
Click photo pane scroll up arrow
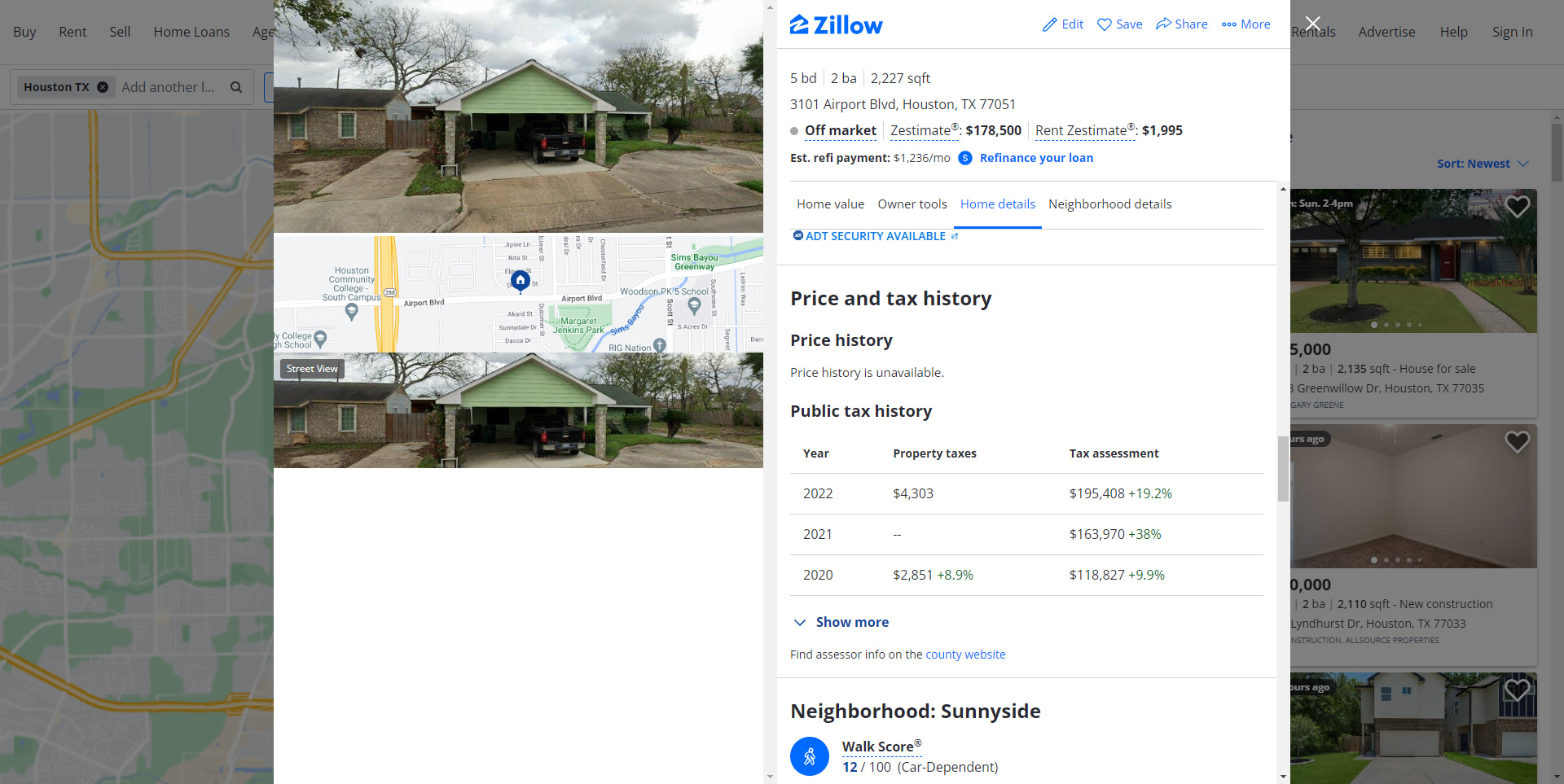click(770, 7)
